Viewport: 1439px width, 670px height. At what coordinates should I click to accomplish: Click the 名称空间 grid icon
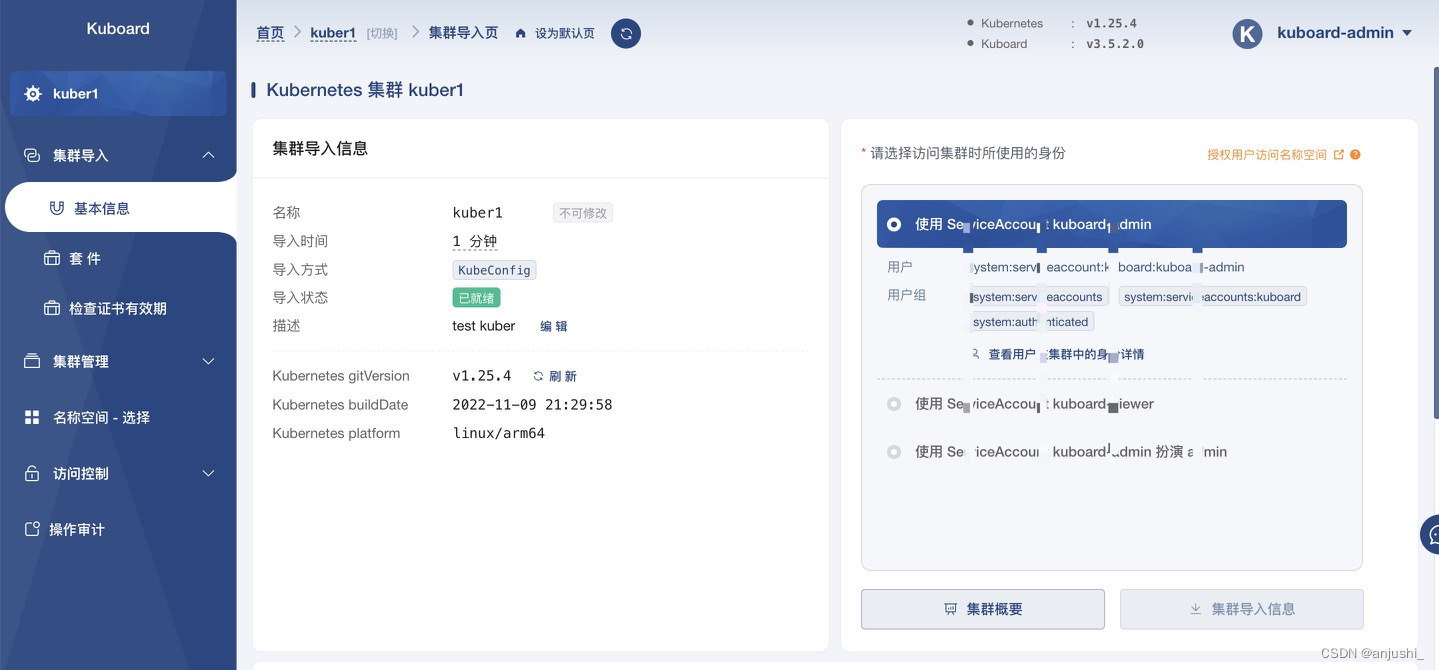click(x=32, y=417)
